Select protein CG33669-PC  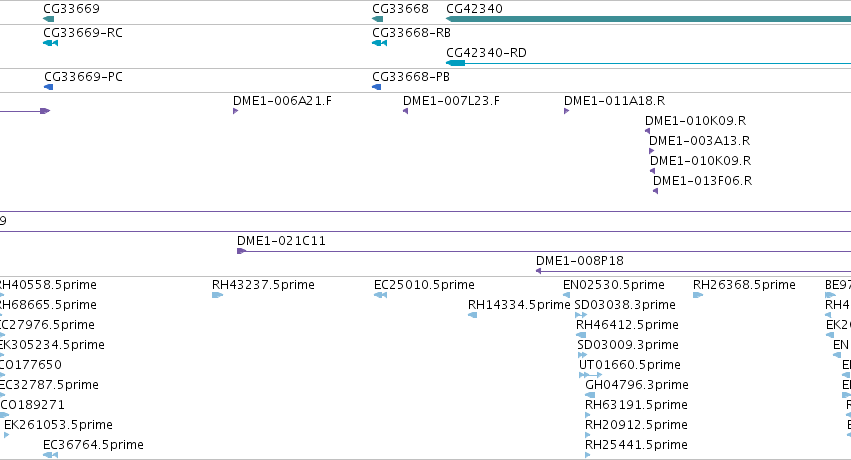83,76
